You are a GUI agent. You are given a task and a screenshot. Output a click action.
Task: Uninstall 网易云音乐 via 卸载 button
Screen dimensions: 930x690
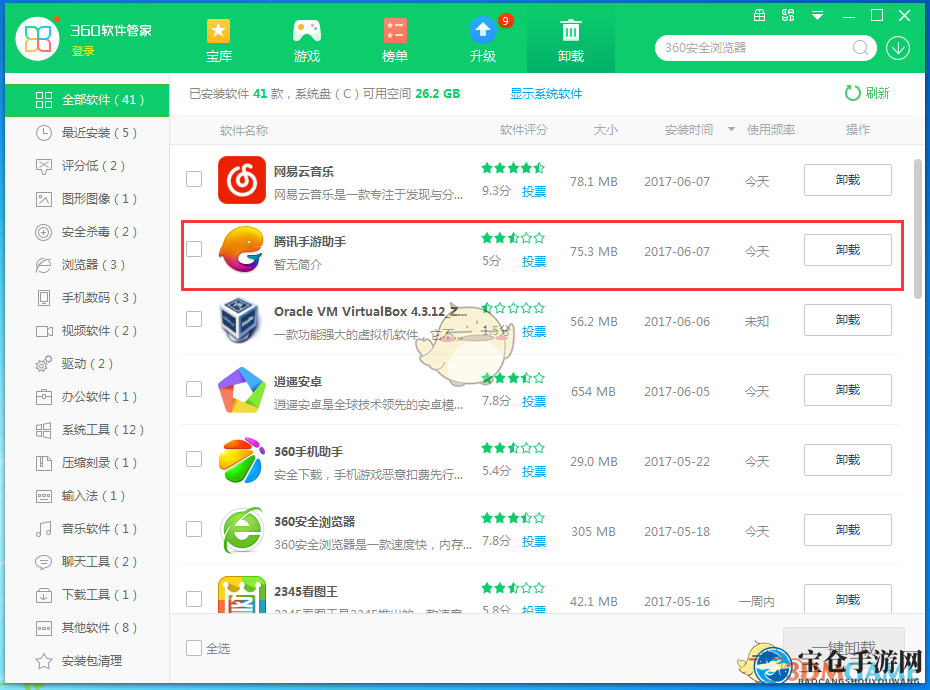[848, 180]
